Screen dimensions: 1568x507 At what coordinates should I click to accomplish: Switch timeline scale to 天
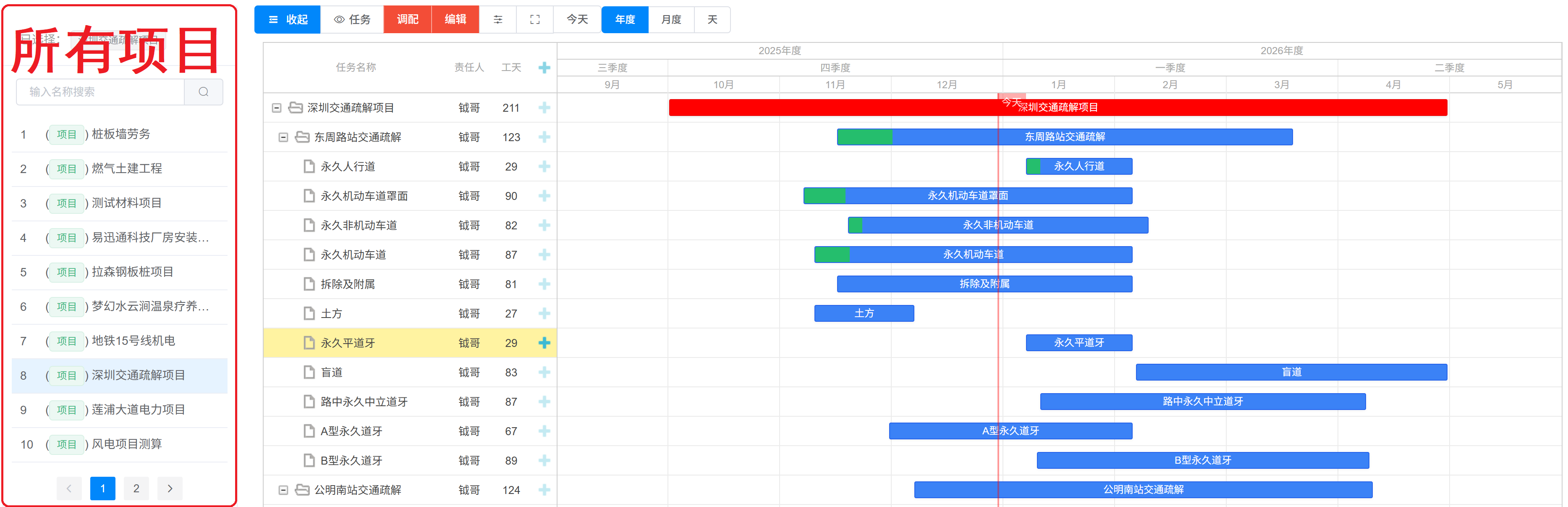coord(712,19)
